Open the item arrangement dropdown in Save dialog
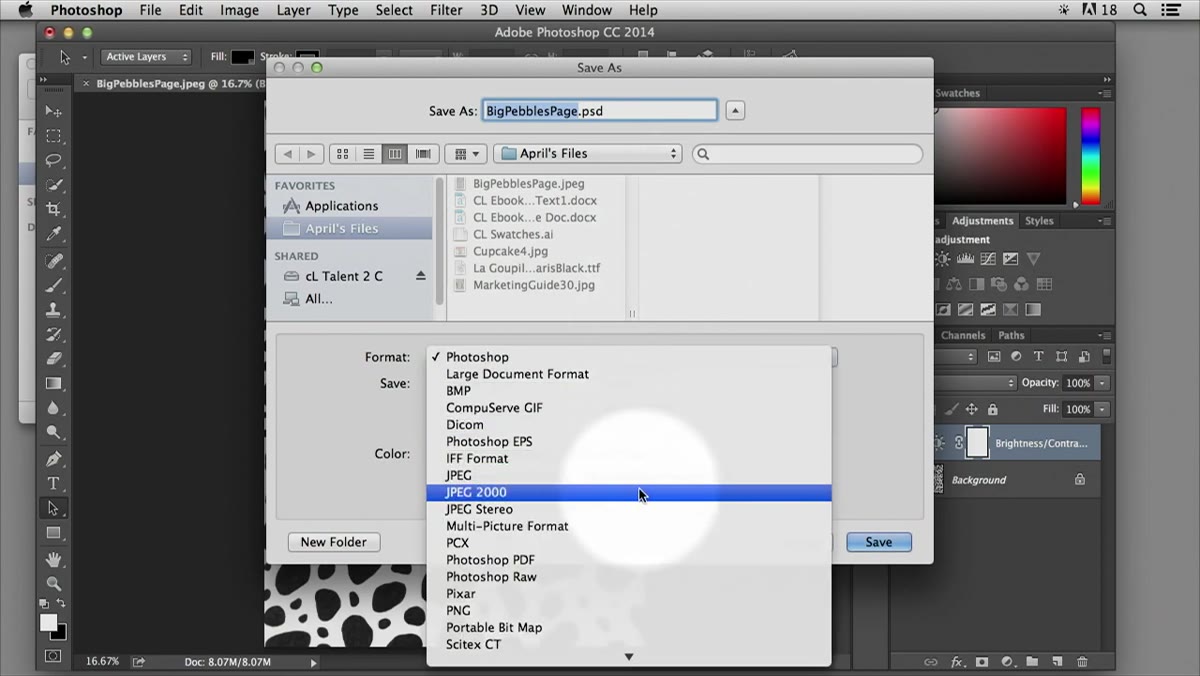This screenshot has height=676, width=1200. (x=466, y=154)
